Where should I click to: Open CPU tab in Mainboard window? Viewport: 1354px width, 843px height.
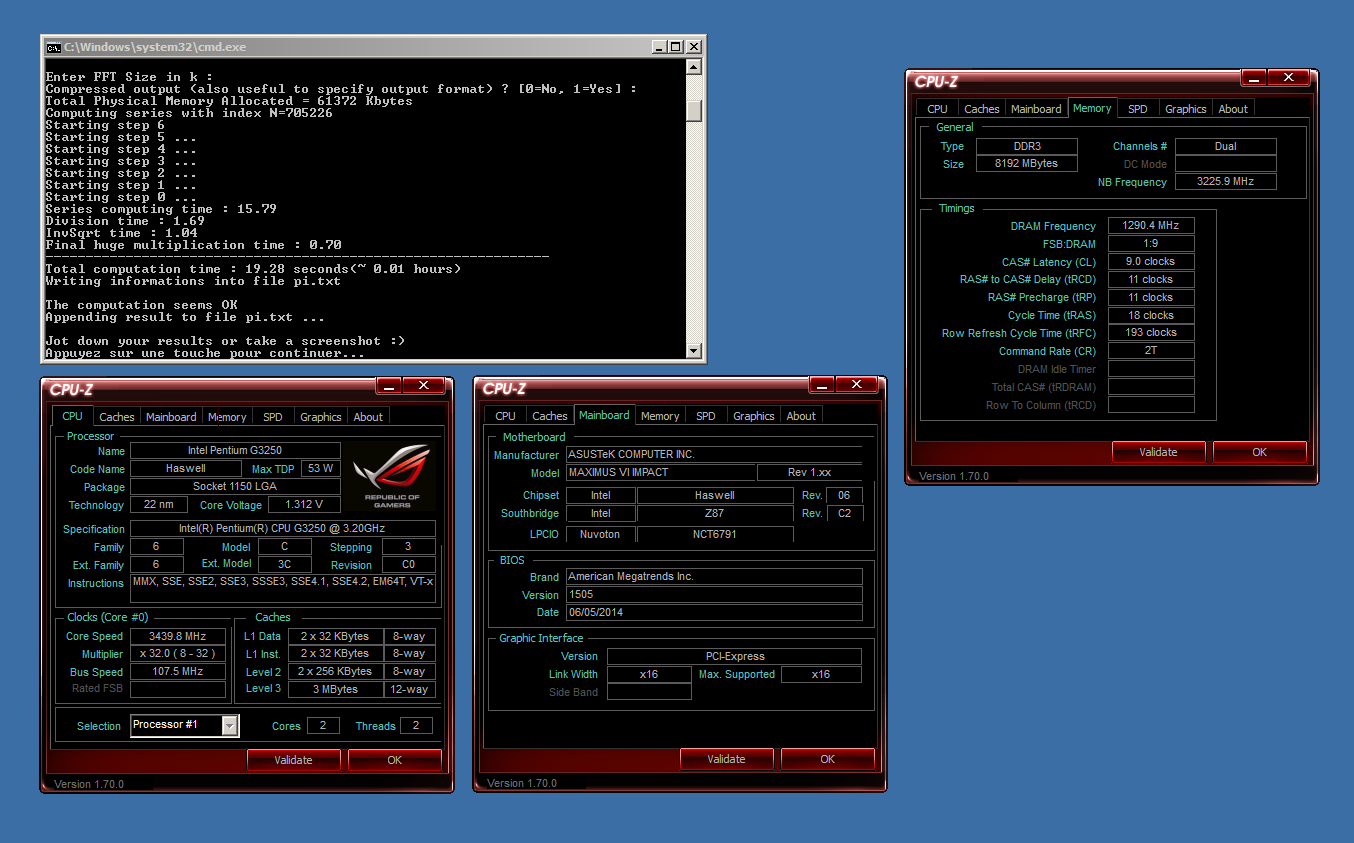pyautogui.click(x=506, y=416)
